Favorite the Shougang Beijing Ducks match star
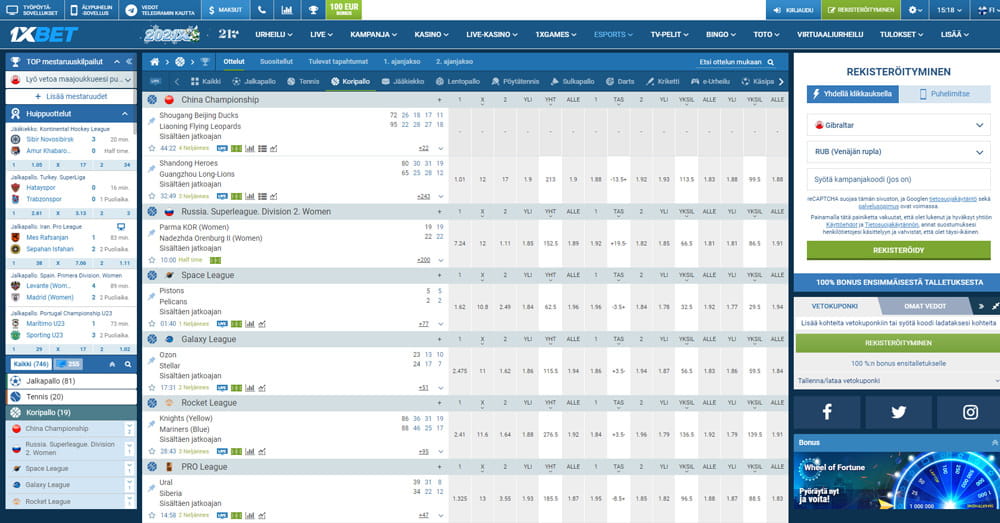Viewport: 1000px width, 523px height. tap(152, 148)
